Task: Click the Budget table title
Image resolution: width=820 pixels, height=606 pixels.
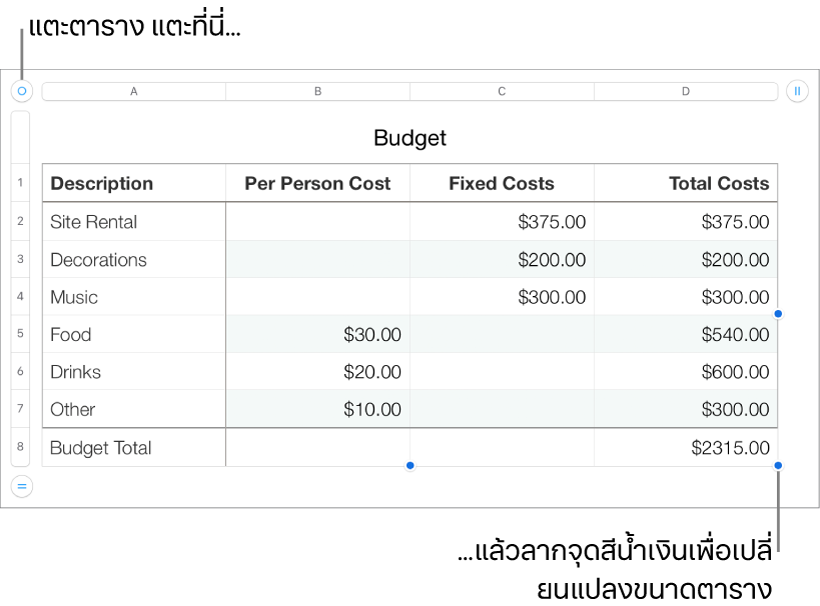Action: pos(410,138)
